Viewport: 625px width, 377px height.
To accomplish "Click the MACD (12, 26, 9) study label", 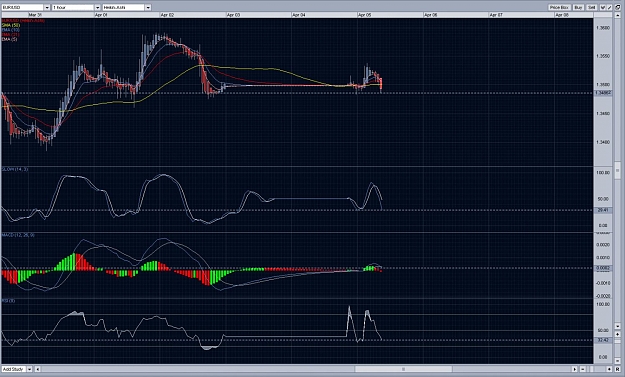I will tap(18, 236).
